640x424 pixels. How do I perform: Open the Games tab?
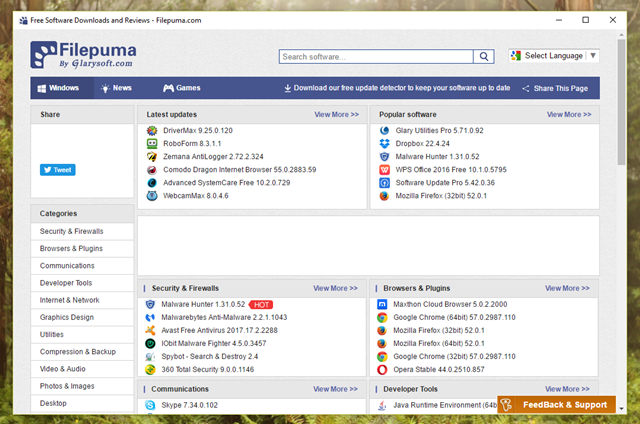tap(182, 88)
